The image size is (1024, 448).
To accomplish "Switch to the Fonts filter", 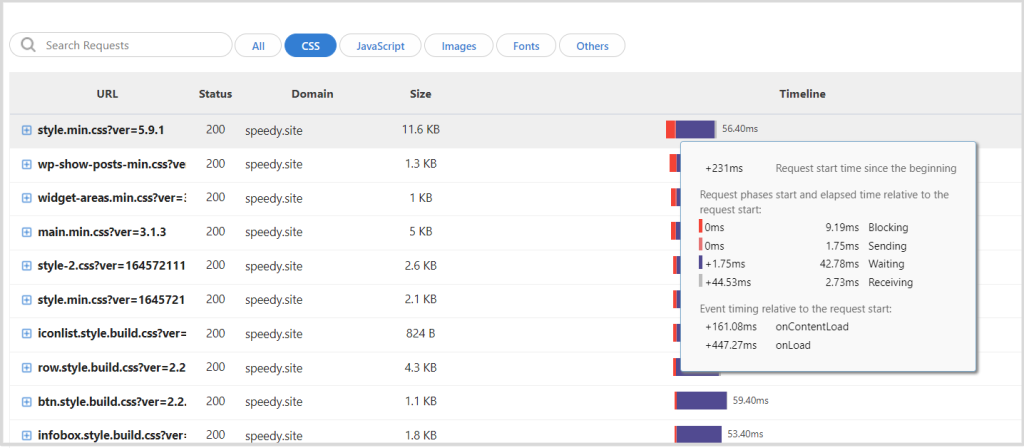I will (x=526, y=46).
